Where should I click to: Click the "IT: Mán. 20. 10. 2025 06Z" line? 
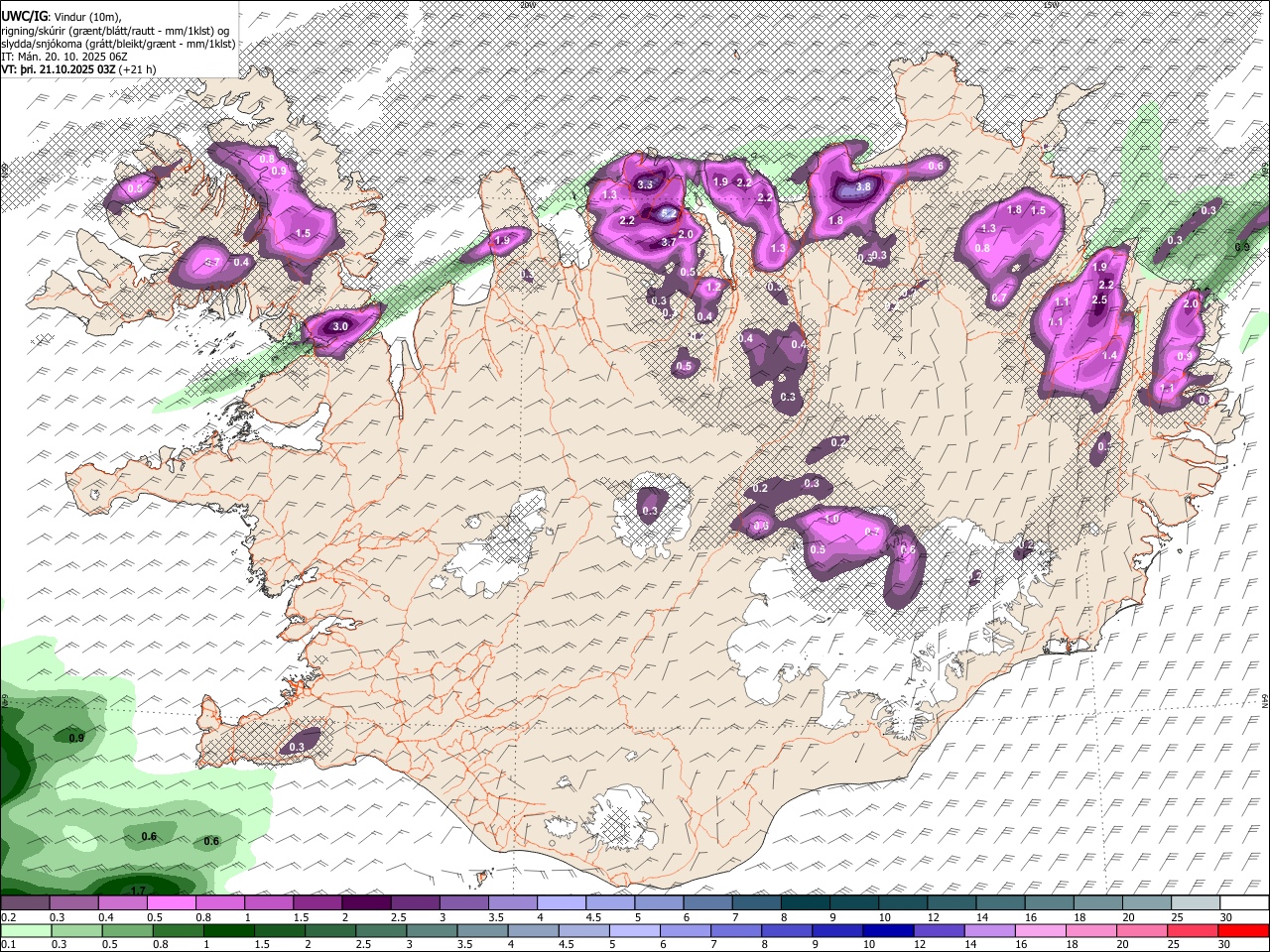coord(64,58)
